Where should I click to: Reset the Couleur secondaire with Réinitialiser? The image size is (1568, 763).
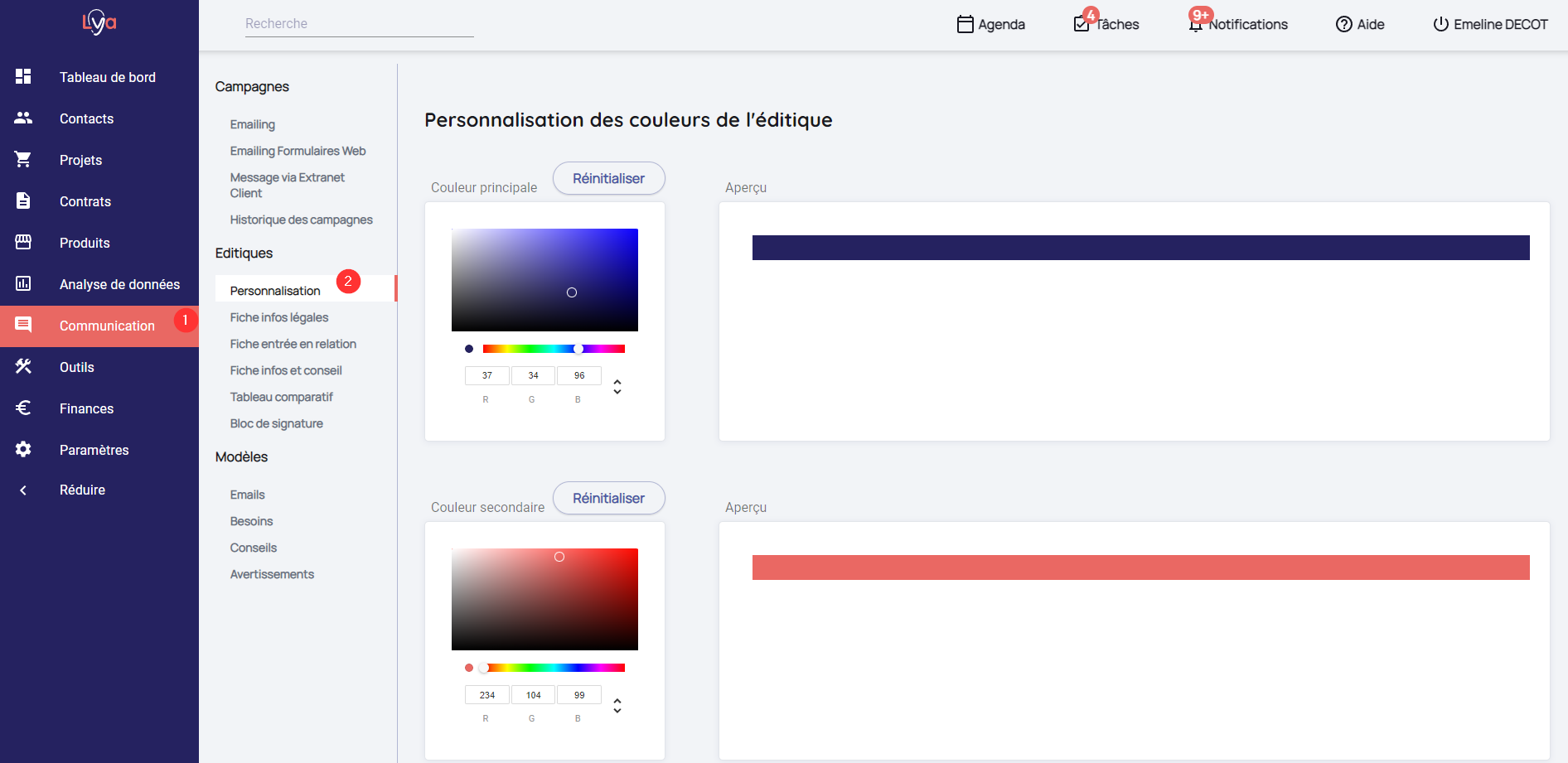pos(608,498)
